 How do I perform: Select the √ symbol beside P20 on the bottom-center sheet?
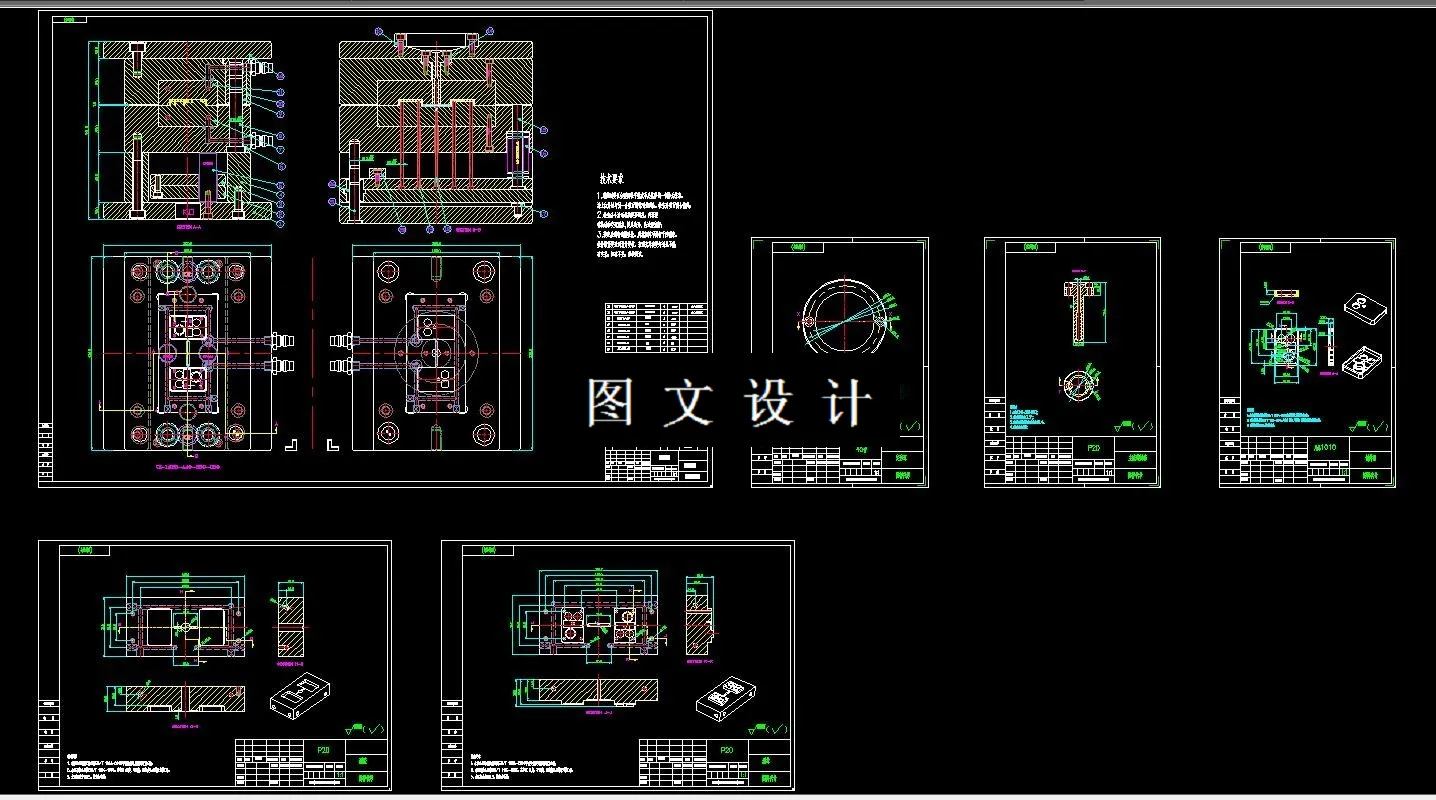(x=776, y=730)
